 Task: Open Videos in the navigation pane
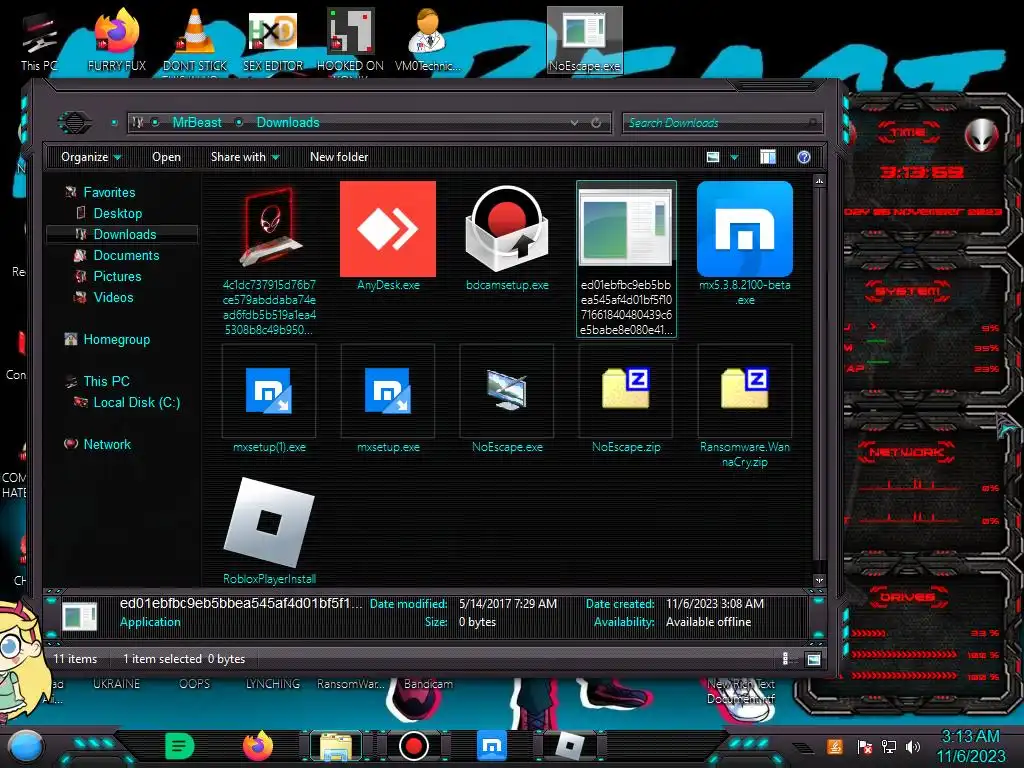click(x=113, y=296)
